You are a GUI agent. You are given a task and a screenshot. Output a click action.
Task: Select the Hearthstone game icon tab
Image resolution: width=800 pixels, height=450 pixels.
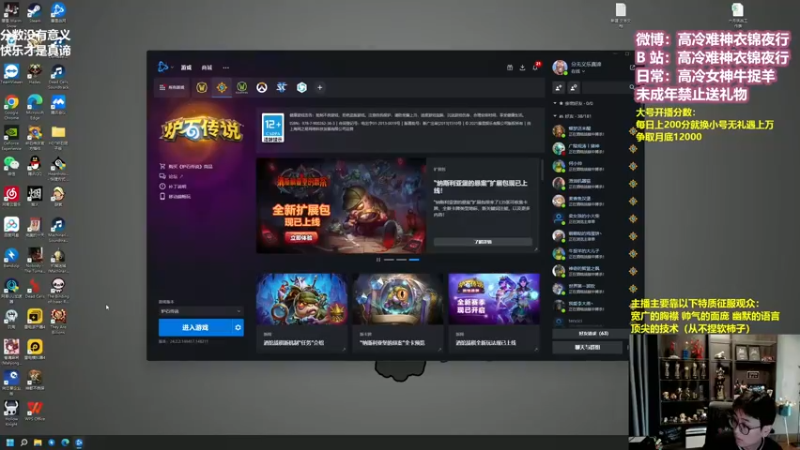221,87
